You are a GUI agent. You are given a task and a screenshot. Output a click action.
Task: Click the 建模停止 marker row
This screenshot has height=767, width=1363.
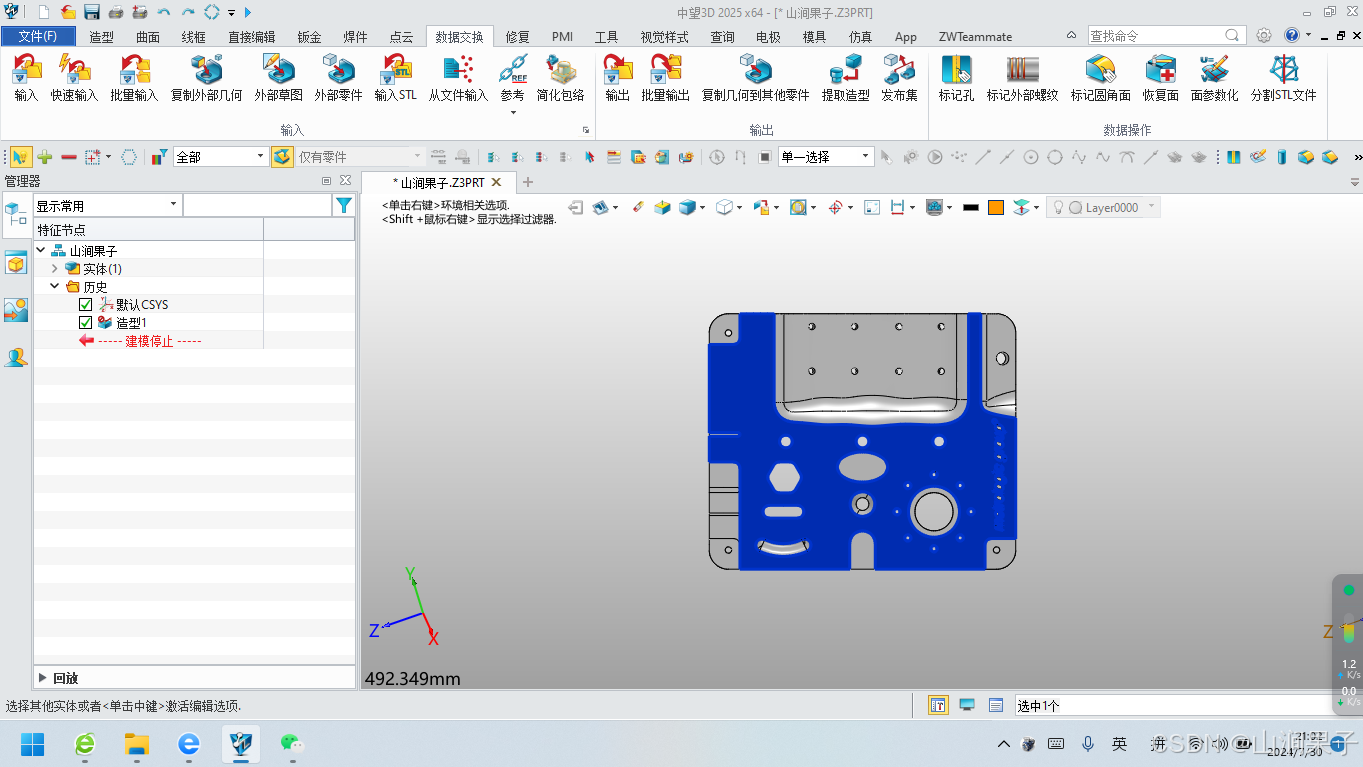tap(148, 341)
